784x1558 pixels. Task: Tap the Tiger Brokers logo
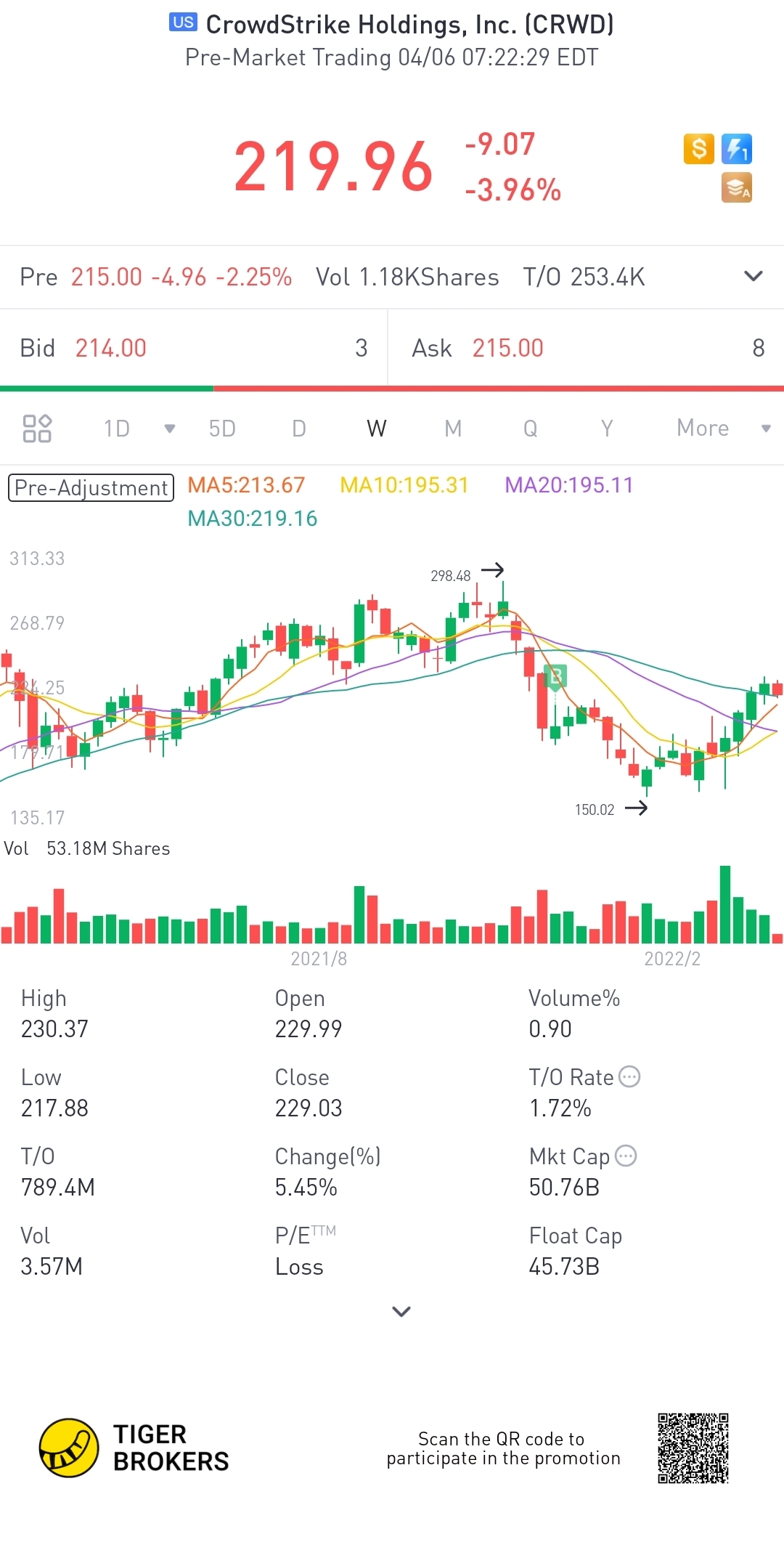[134, 1448]
